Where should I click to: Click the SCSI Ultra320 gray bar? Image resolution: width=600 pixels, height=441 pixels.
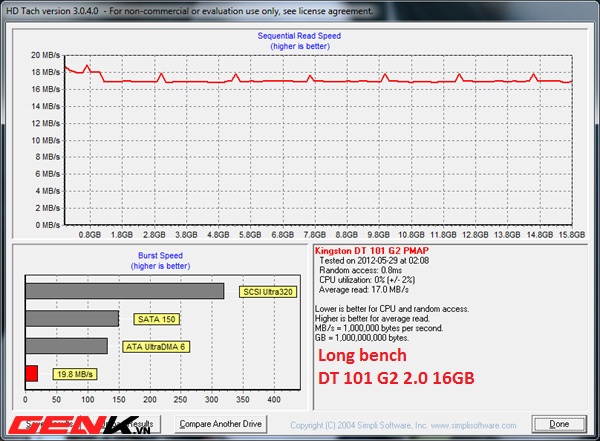coord(125,291)
